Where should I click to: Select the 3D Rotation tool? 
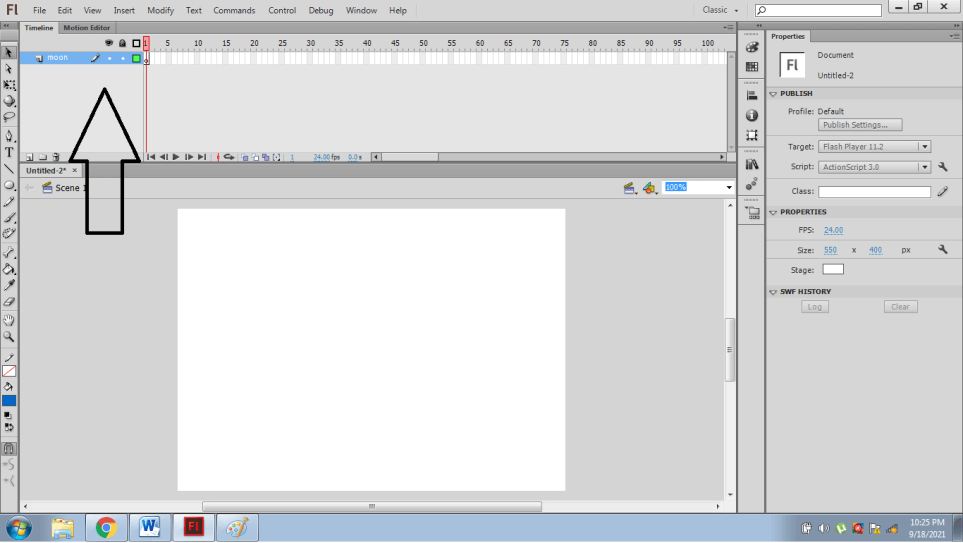pyautogui.click(x=9, y=101)
